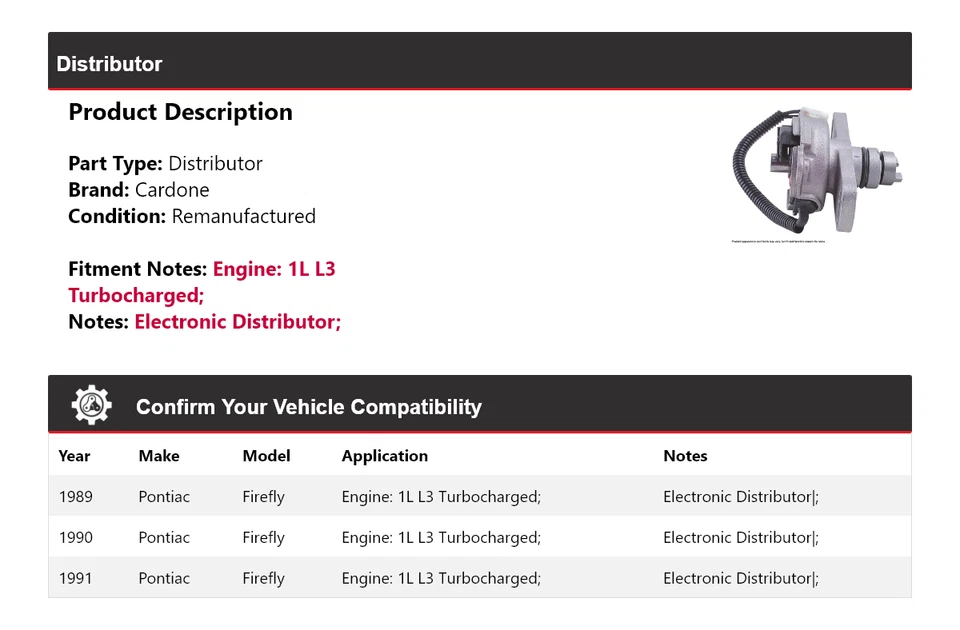Click the red Electronic Distributor notes text
The height and width of the screenshot is (630, 960).
point(237,322)
